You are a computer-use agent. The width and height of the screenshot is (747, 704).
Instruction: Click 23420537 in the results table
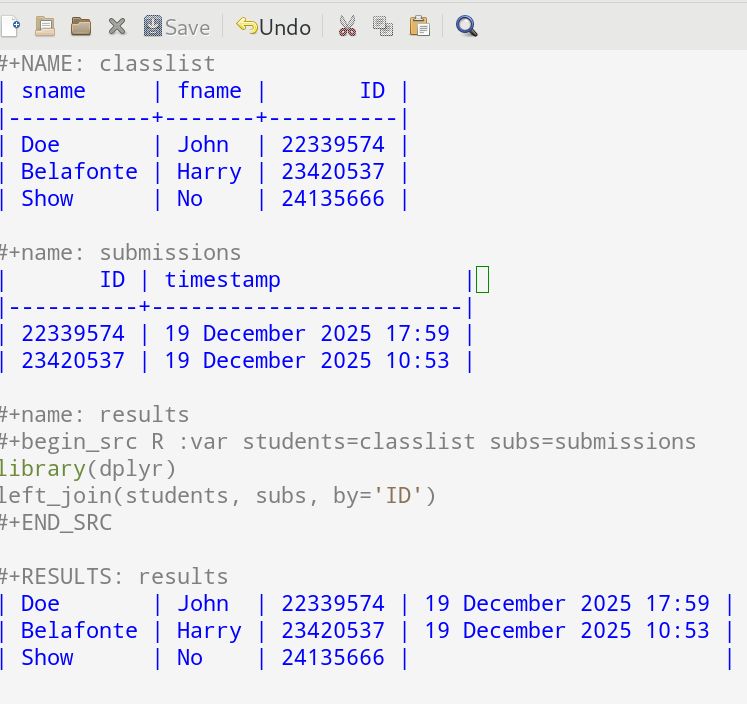pyautogui.click(x=333, y=631)
